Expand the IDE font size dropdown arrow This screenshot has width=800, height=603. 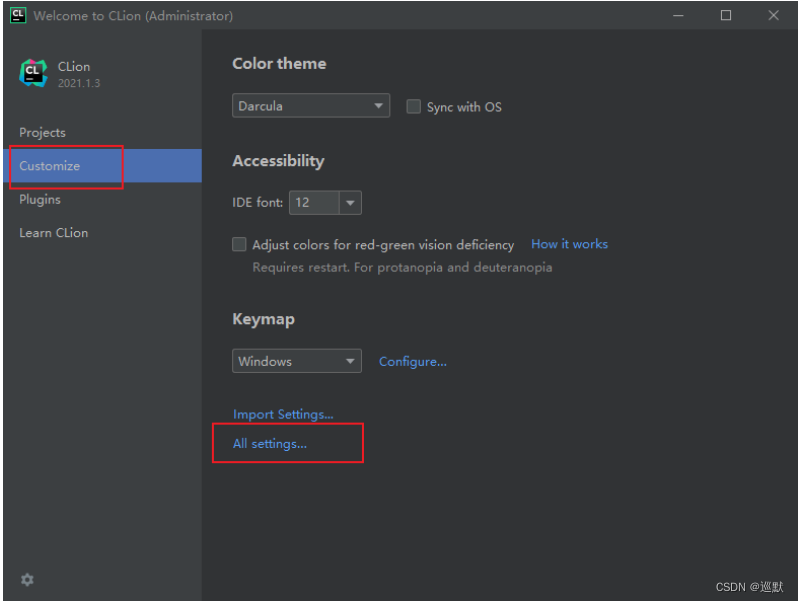pyautogui.click(x=350, y=203)
